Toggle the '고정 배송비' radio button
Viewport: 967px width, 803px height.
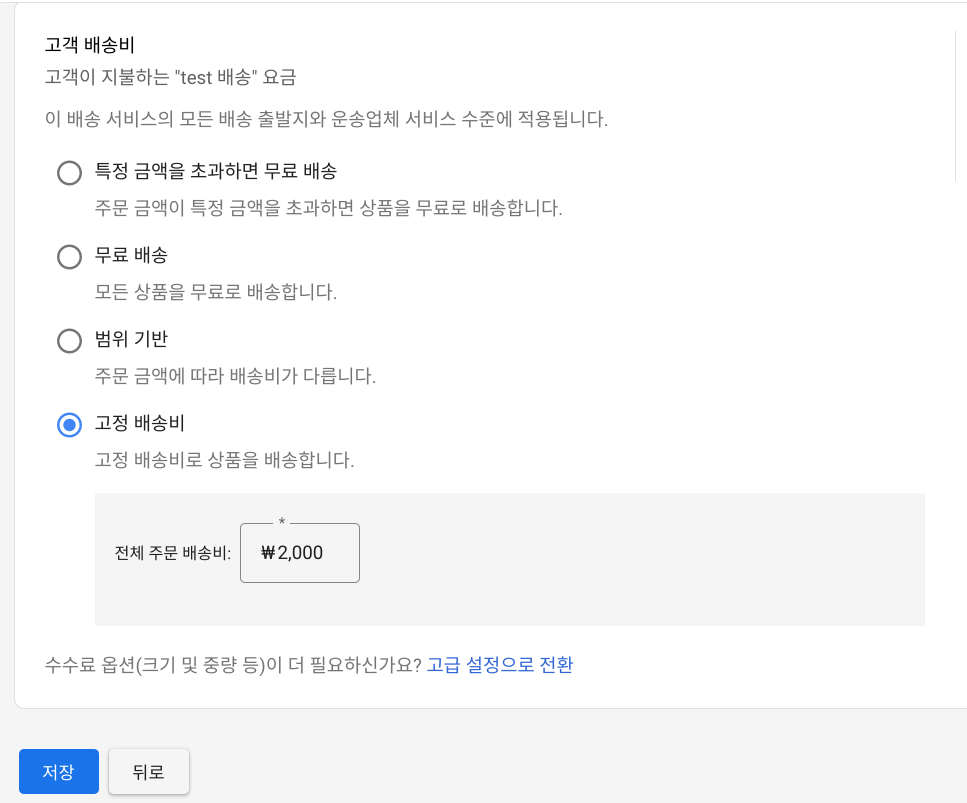pyautogui.click(x=69, y=425)
